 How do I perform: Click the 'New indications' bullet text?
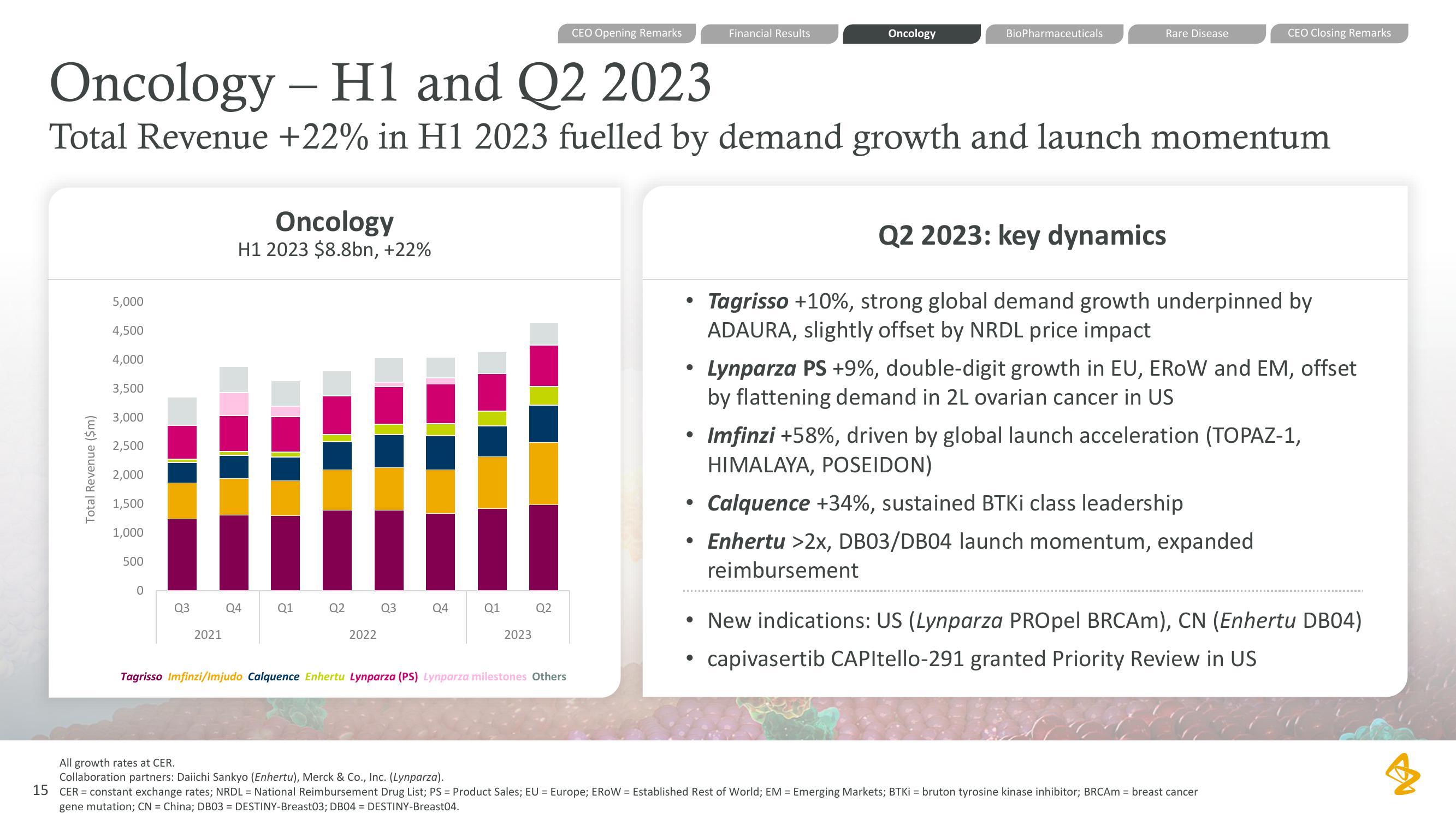point(1034,621)
